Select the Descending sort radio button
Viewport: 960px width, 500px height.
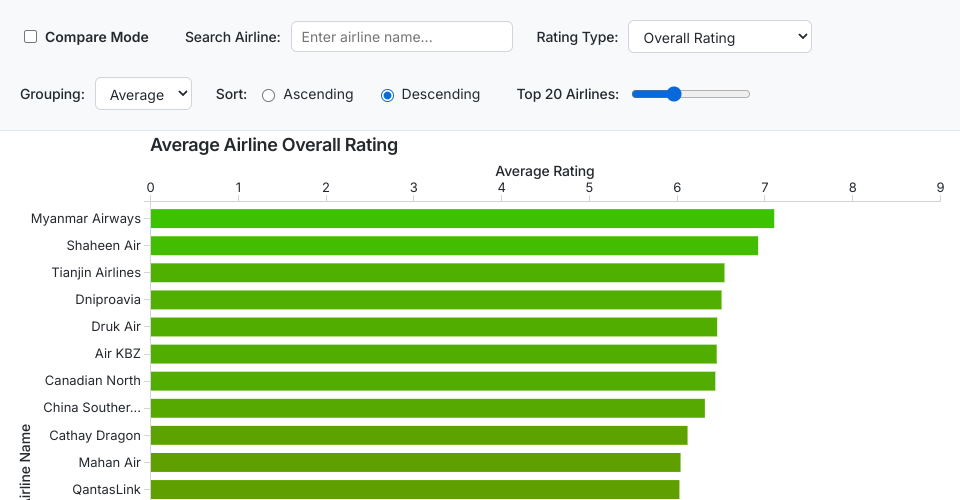click(388, 95)
